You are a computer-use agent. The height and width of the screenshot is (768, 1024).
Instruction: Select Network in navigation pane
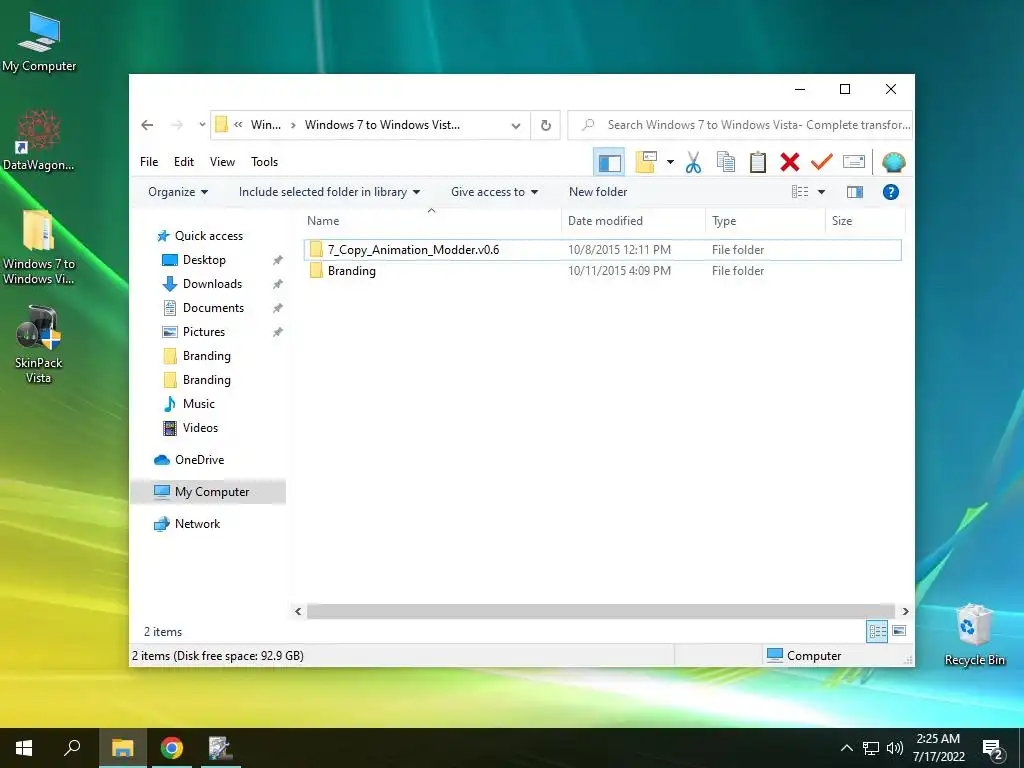click(197, 524)
